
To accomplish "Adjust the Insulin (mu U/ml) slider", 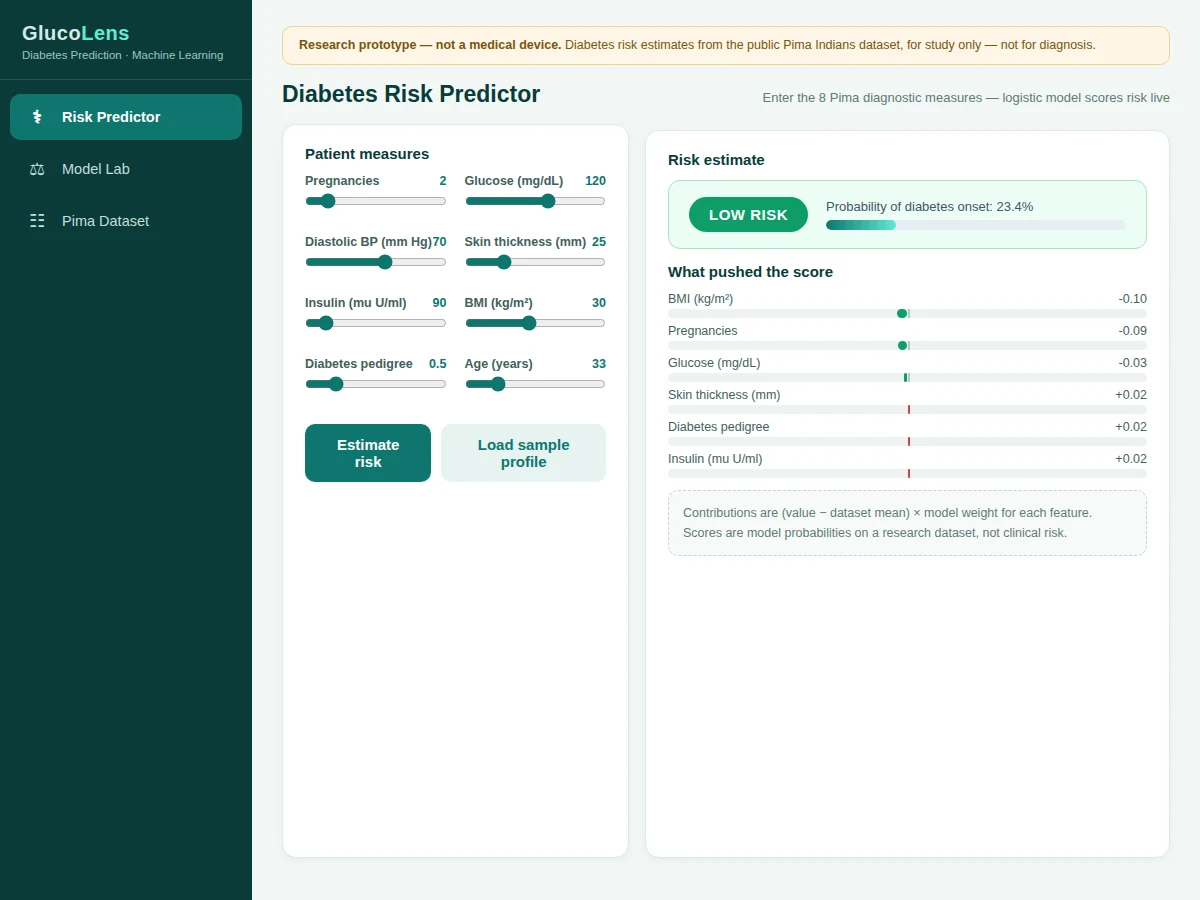I will (376, 323).
